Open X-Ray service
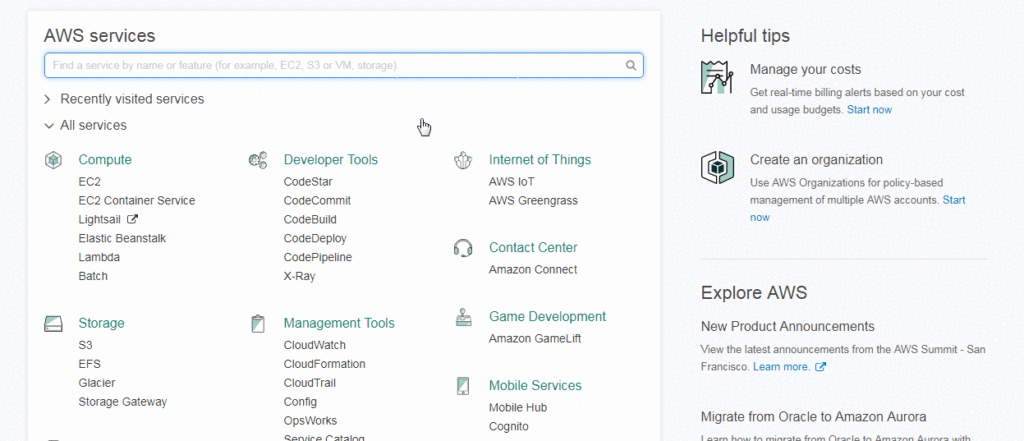The height and width of the screenshot is (441, 1024). (x=300, y=276)
